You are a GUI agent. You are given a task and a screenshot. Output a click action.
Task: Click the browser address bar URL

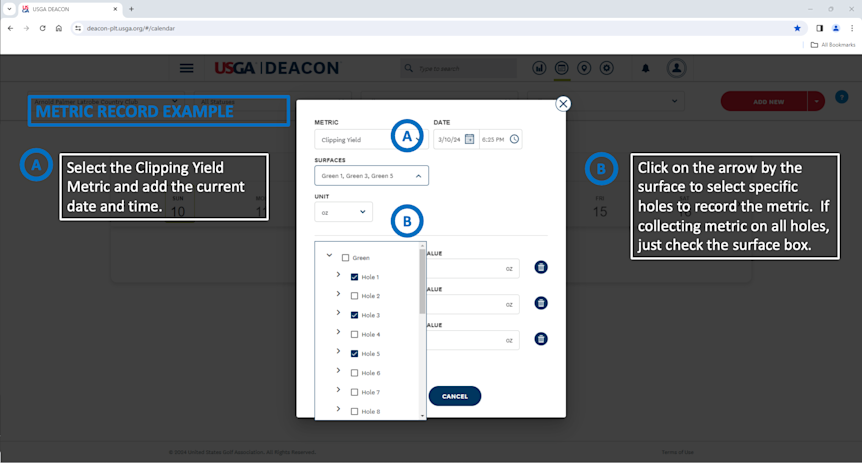coord(131,28)
